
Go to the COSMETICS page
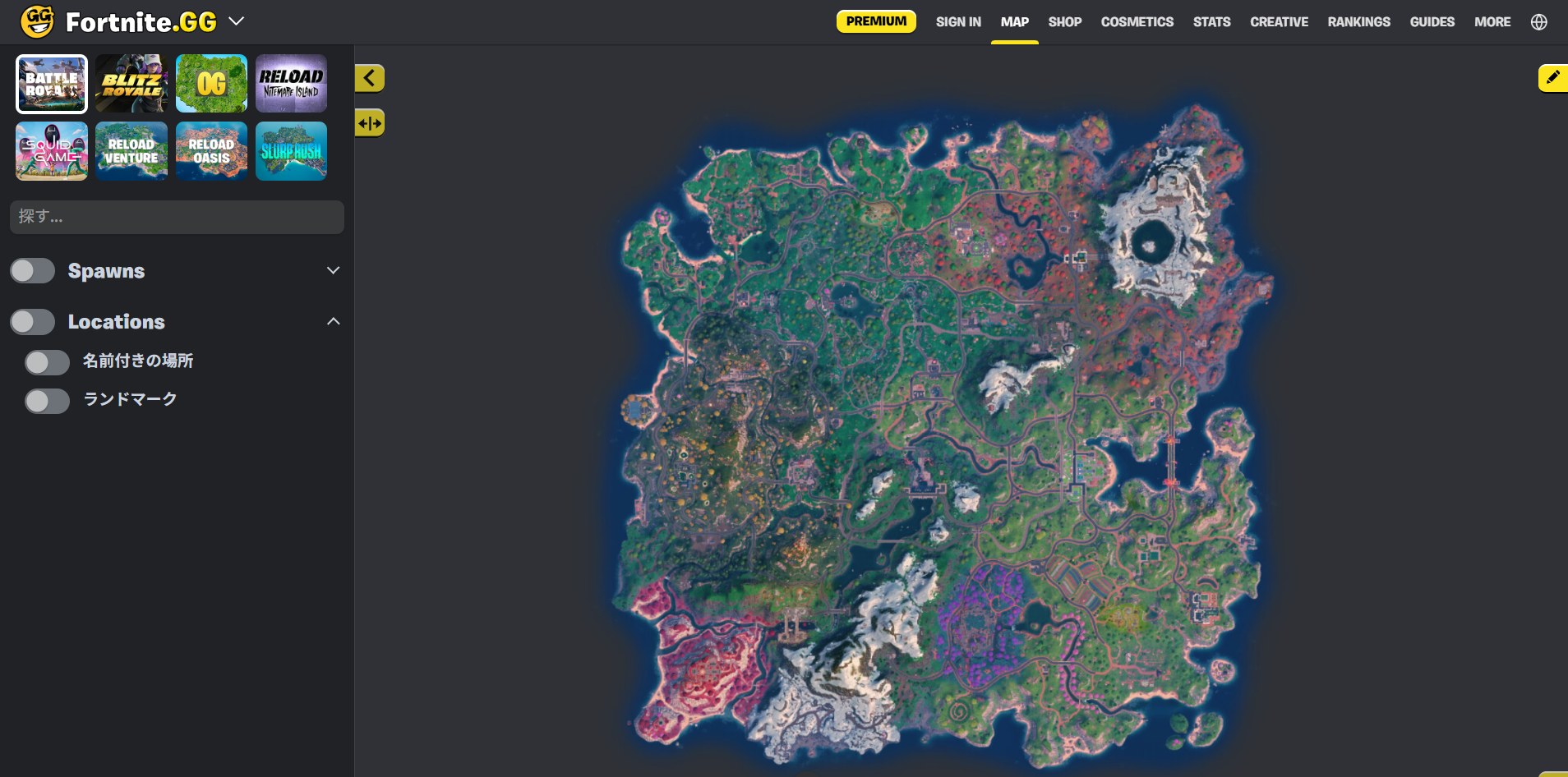pos(1137,22)
